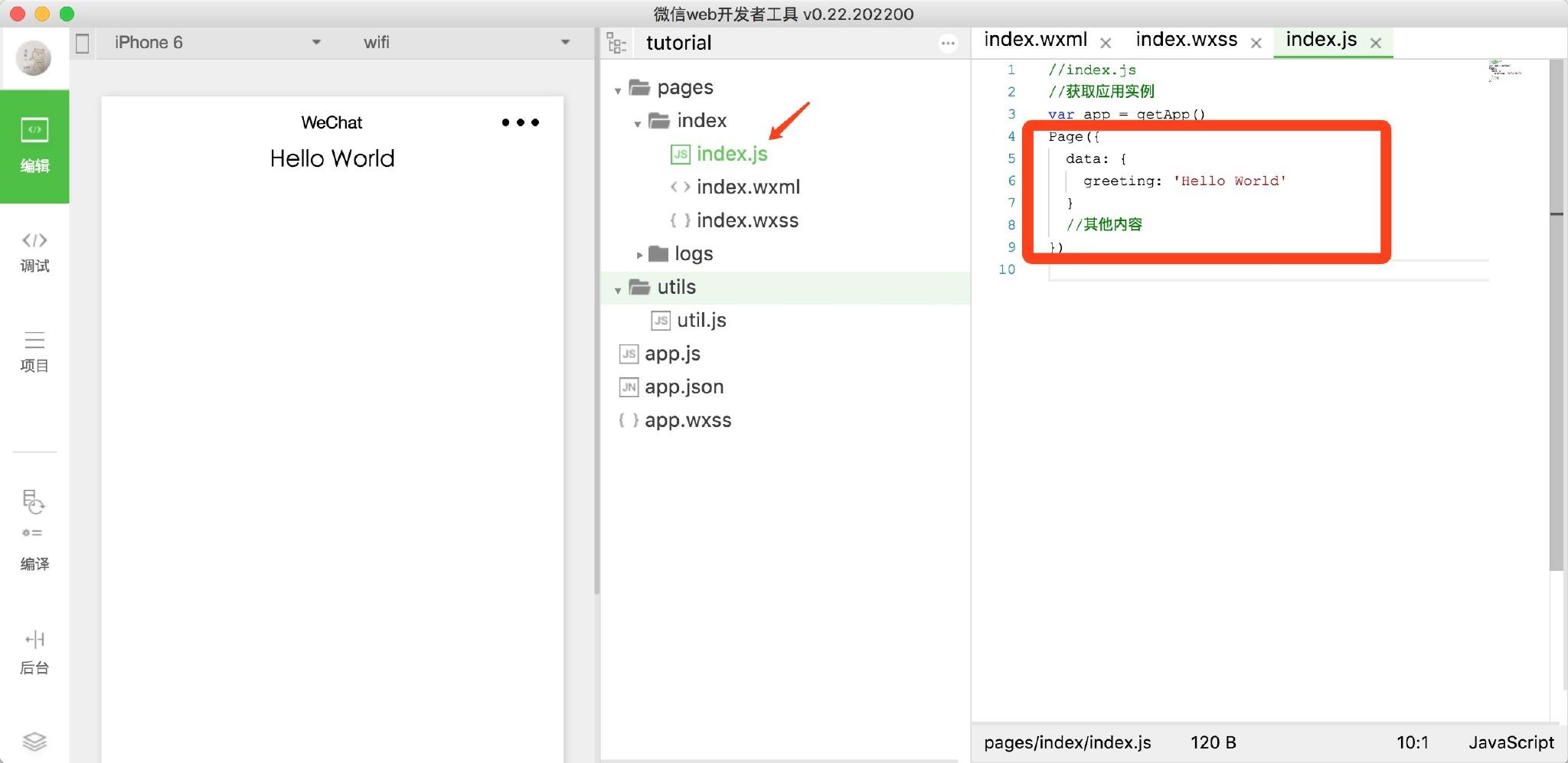Image resolution: width=1568 pixels, height=763 pixels.
Task: Open the 项目 project section
Action: (34, 351)
